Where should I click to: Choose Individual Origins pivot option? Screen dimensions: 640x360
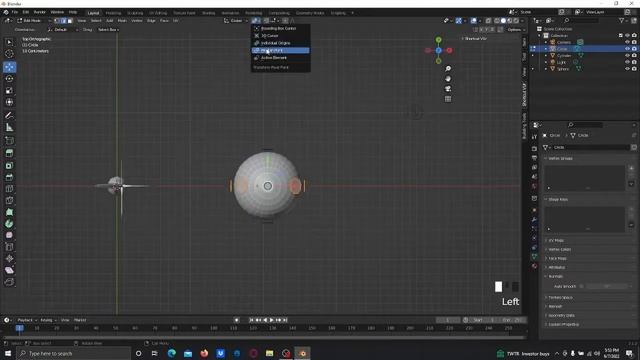click(x=280, y=43)
